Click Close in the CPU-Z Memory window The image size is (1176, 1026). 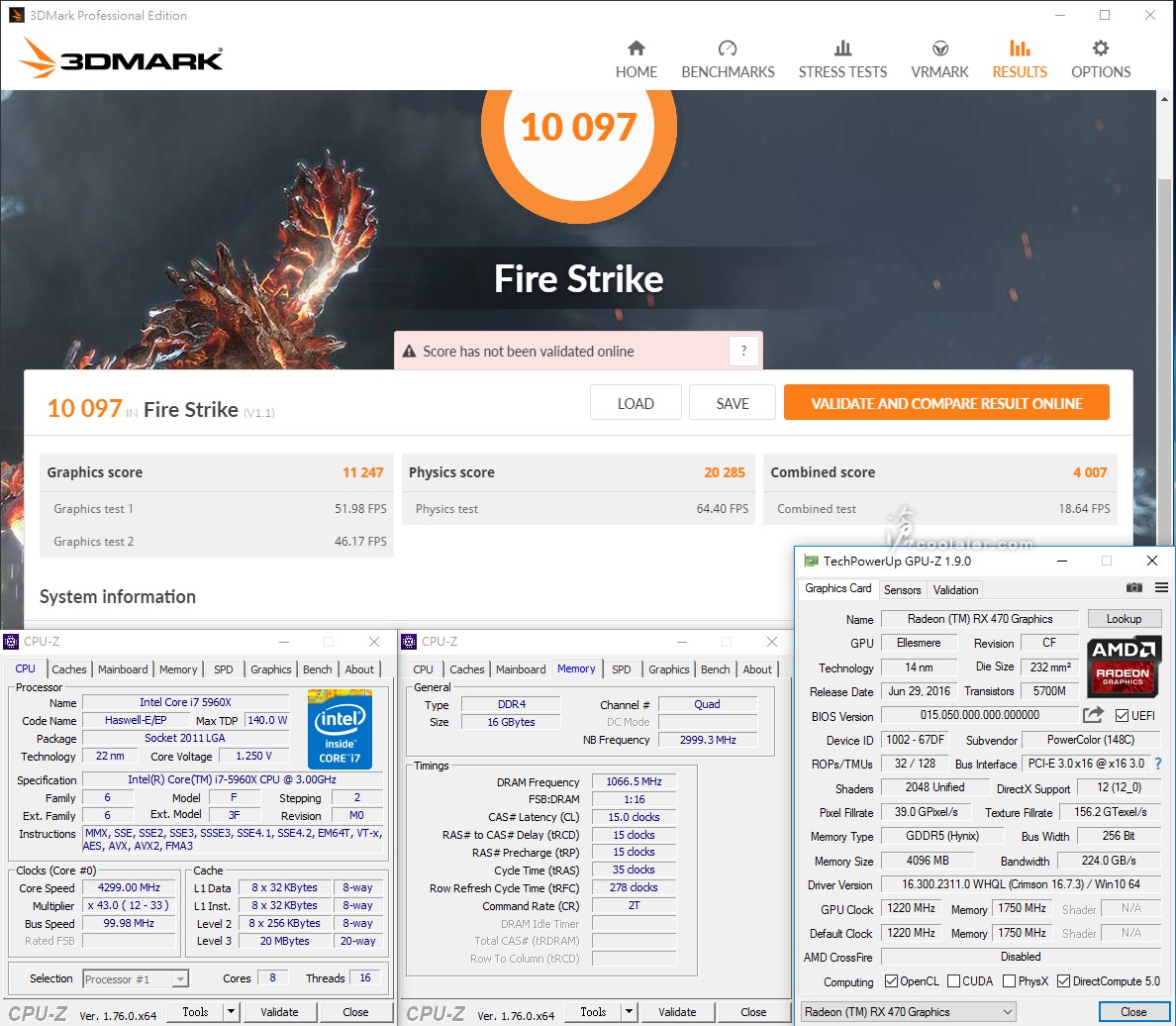(753, 1012)
